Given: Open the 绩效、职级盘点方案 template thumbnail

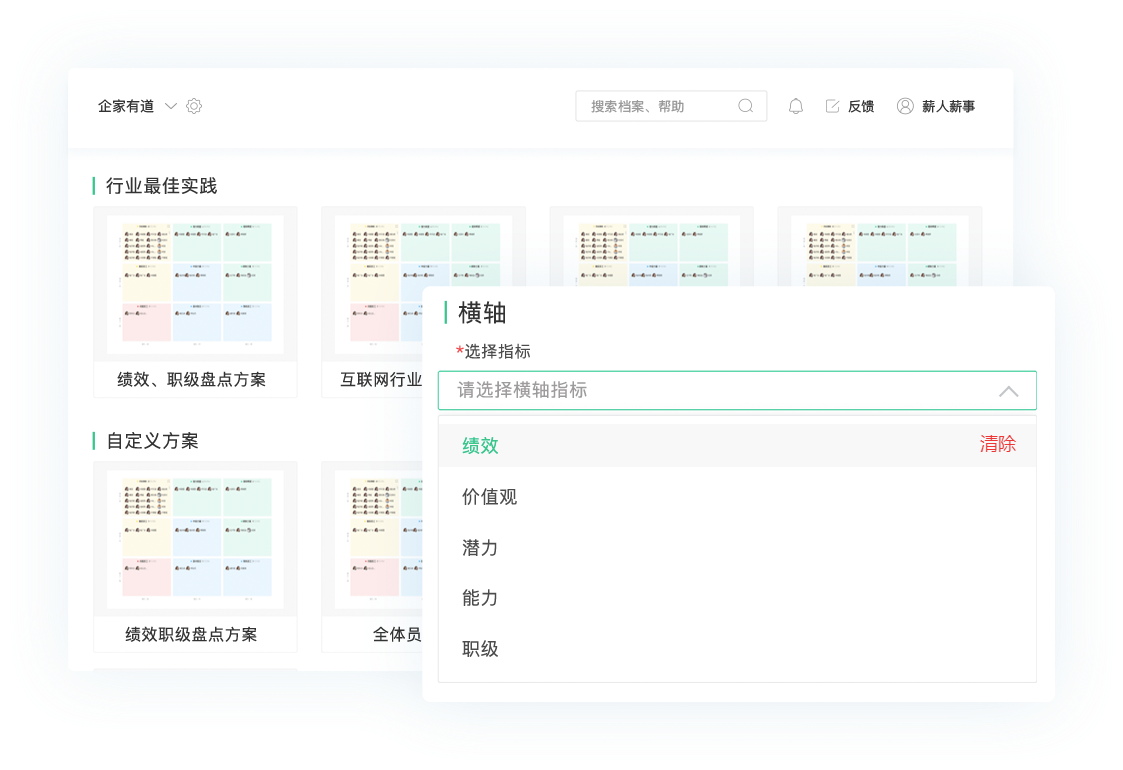Looking at the screenshot, I should point(195,283).
